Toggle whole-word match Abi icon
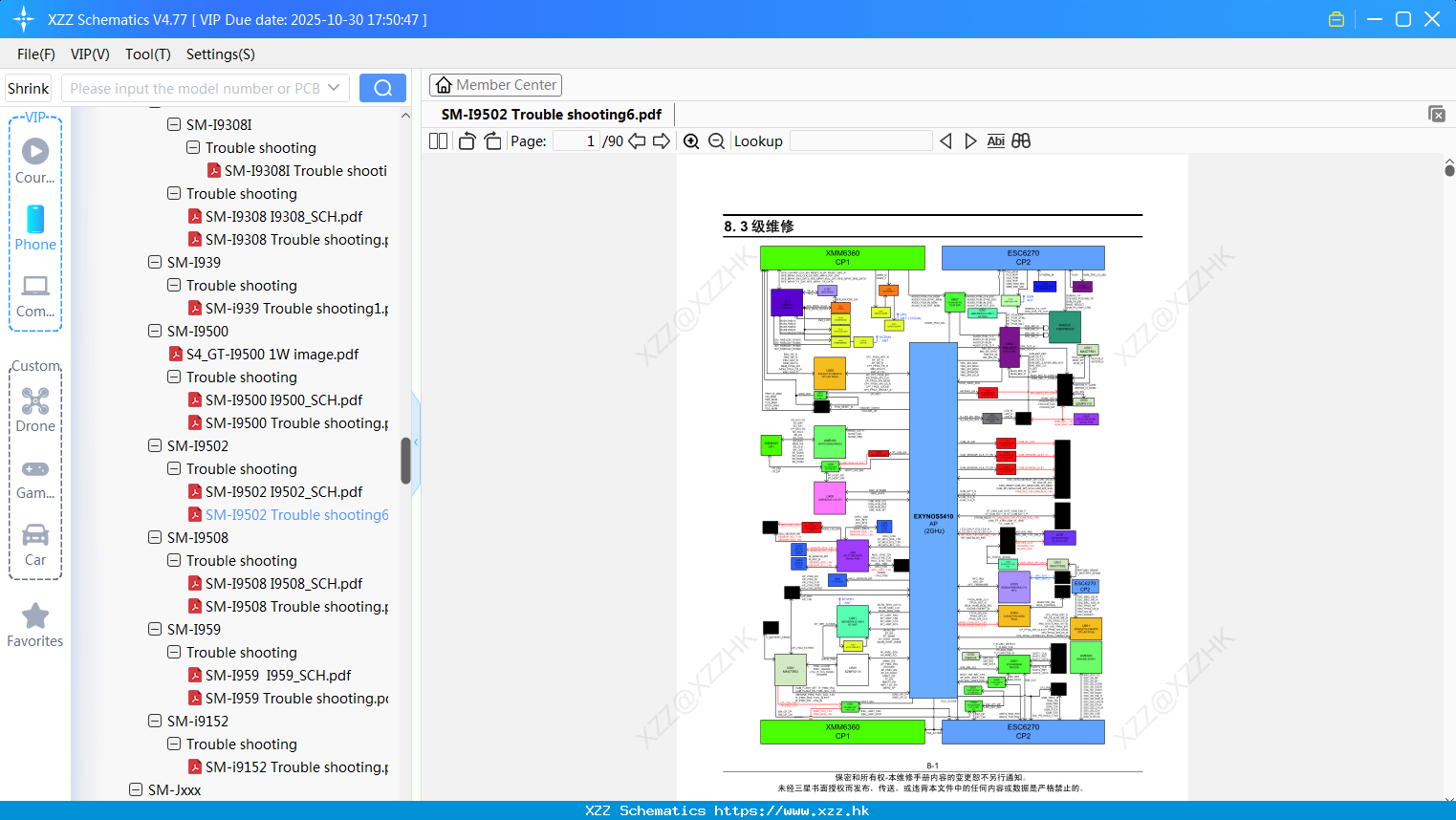1456x820 pixels. 995,141
